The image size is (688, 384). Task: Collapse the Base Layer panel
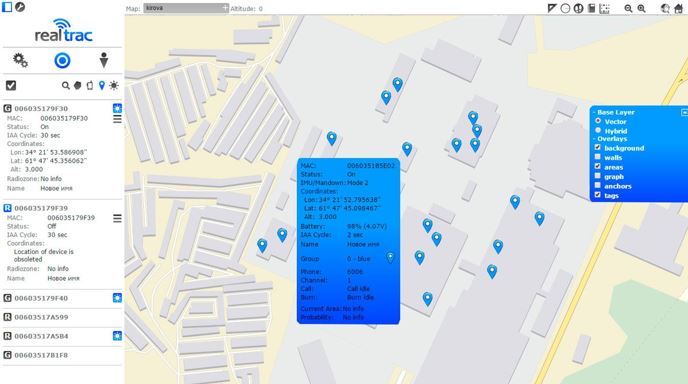pyautogui.click(x=684, y=112)
